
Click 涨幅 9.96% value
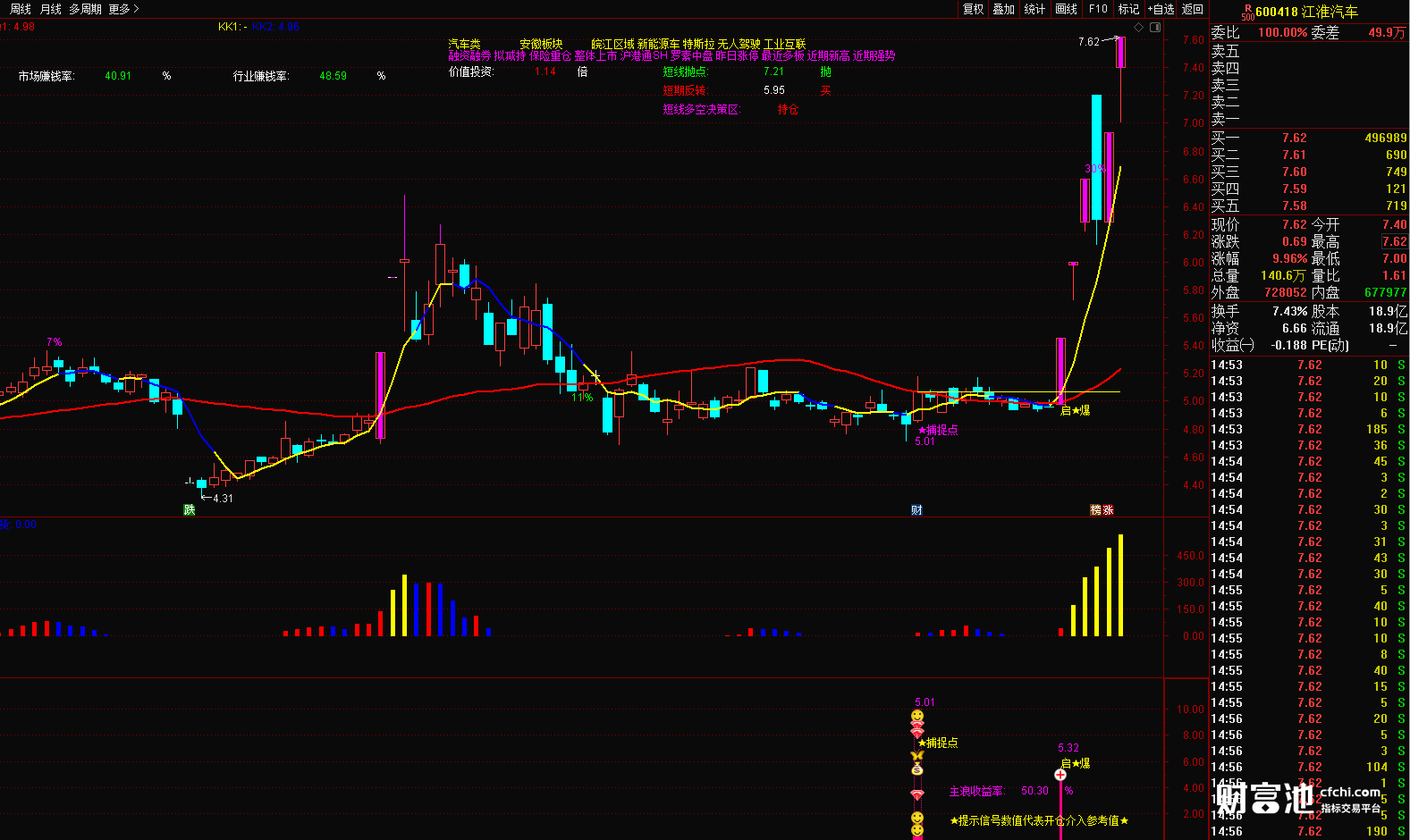pyautogui.click(x=1289, y=258)
